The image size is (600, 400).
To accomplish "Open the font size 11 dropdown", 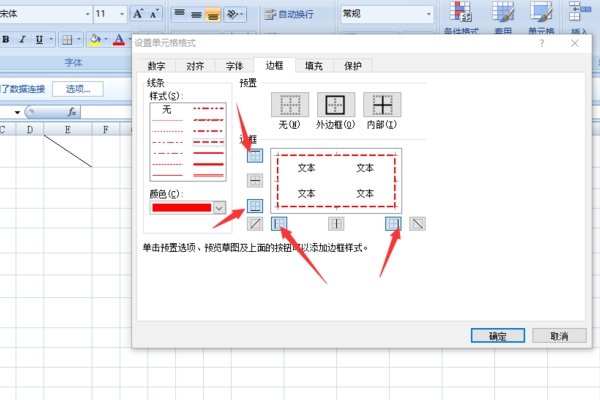I will click(x=122, y=14).
